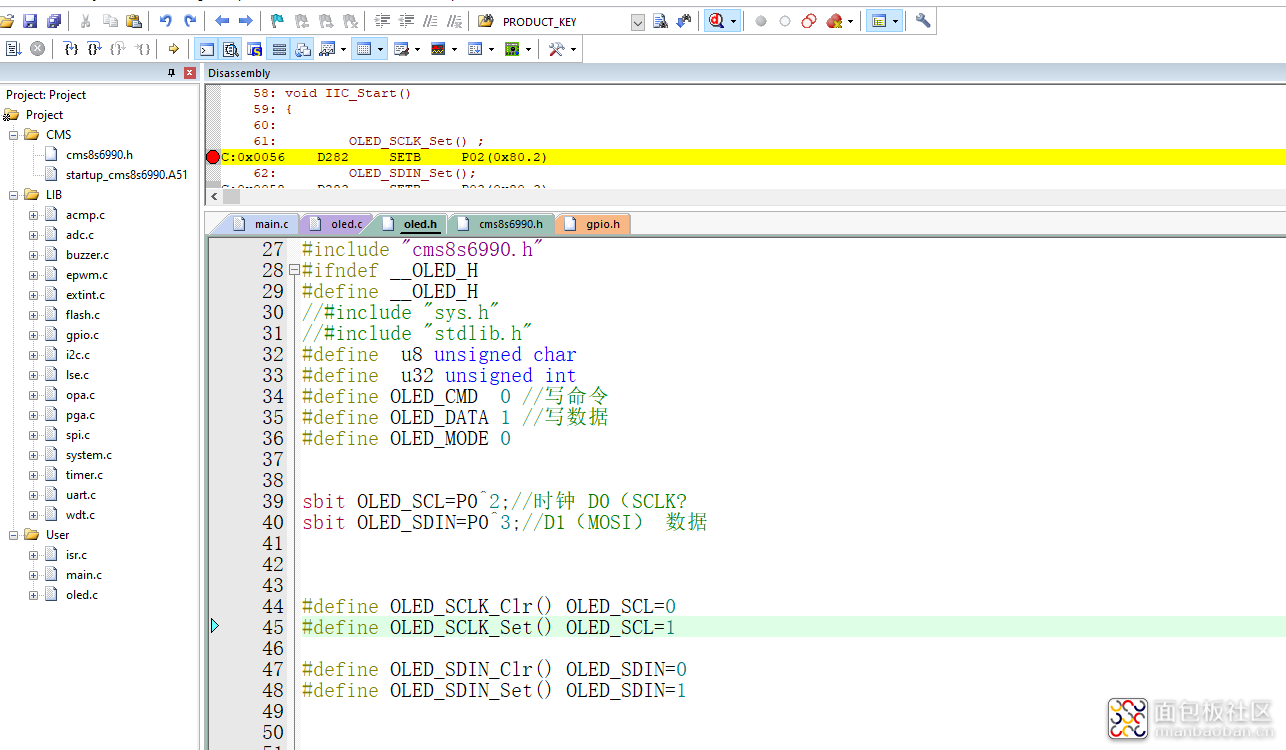Viewport: 1286px width, 750px height.
Task: Select cms8s6990.h in project tree
Action: pyautogui.click(x=99, y=155)
